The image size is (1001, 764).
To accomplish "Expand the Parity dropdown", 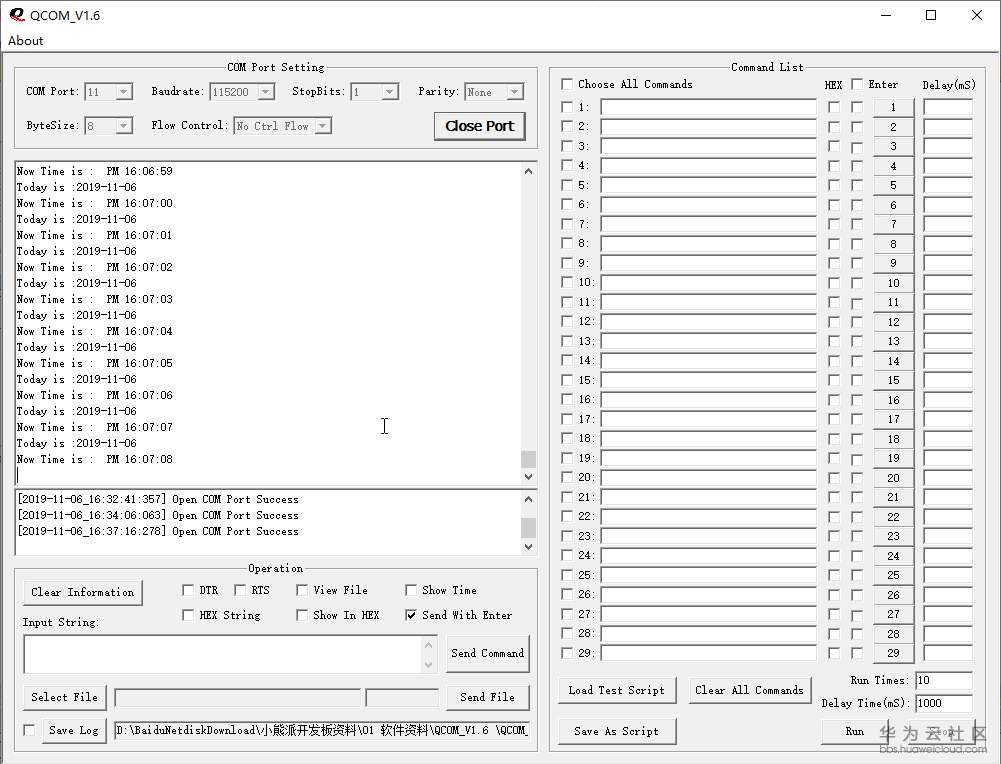I will (x=515, y=92).
